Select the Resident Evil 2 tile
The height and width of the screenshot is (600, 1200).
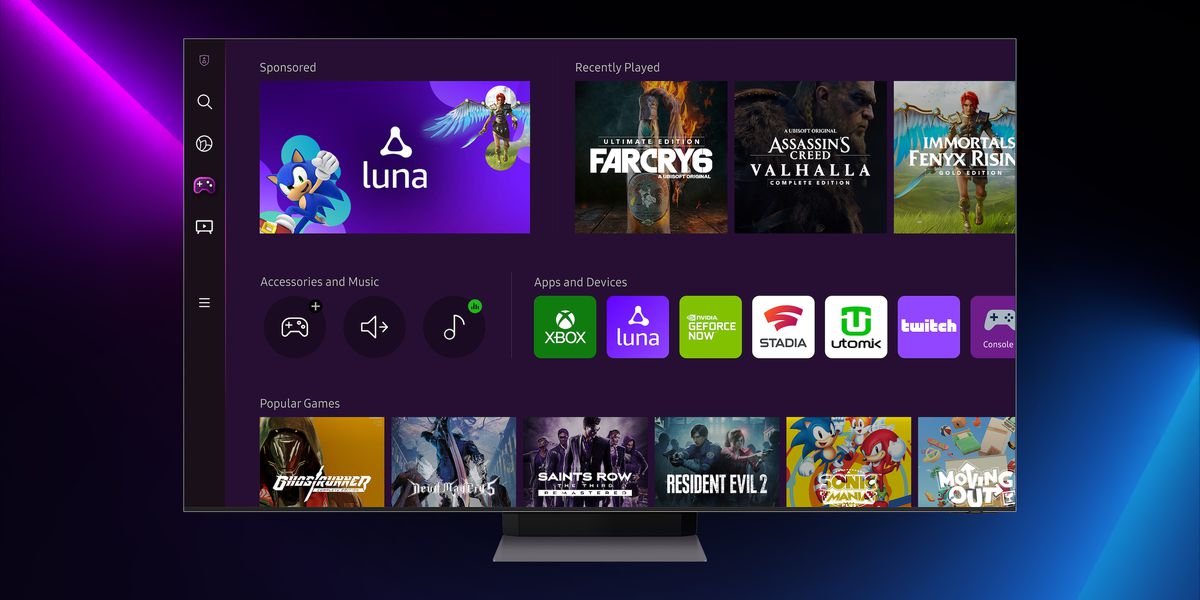coord(717,462)
